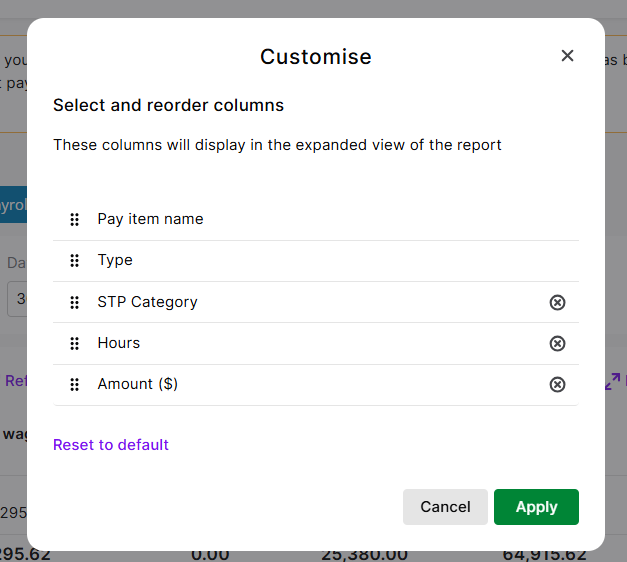Click the drag handle beside Type
The width and height of the screenshot is (627, 562).
[74, 261]
